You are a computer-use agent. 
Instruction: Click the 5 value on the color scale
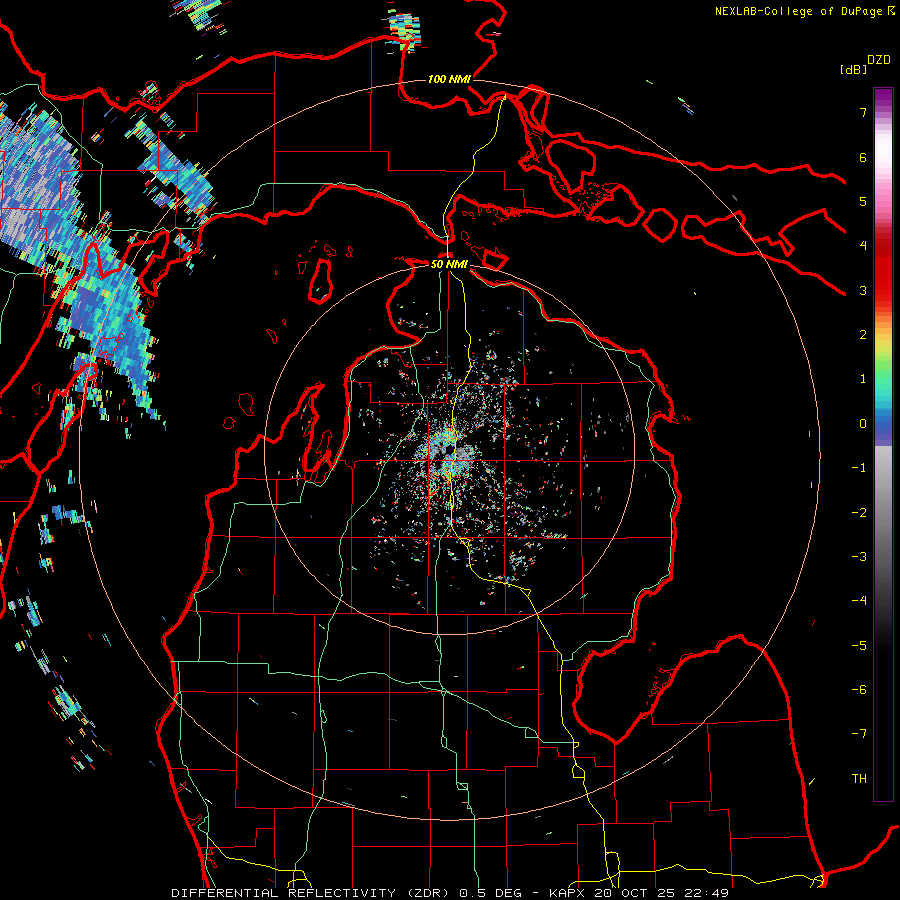pyautogui.click(x=863, y=201)
